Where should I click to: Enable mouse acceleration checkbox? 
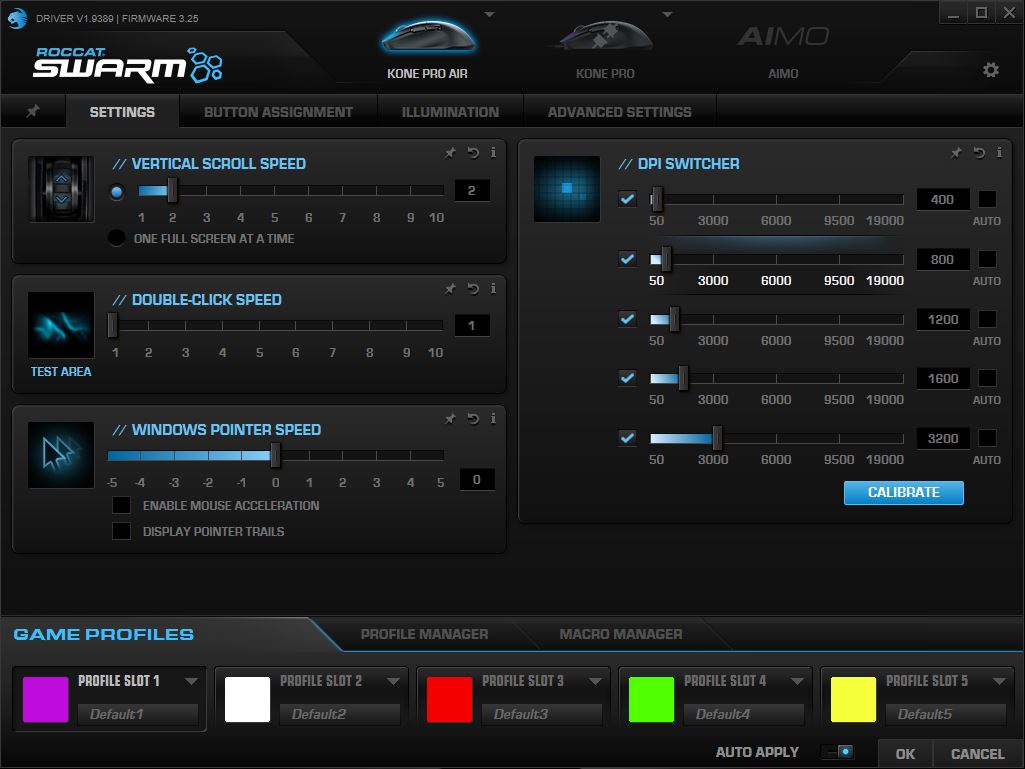pos(122,506)
